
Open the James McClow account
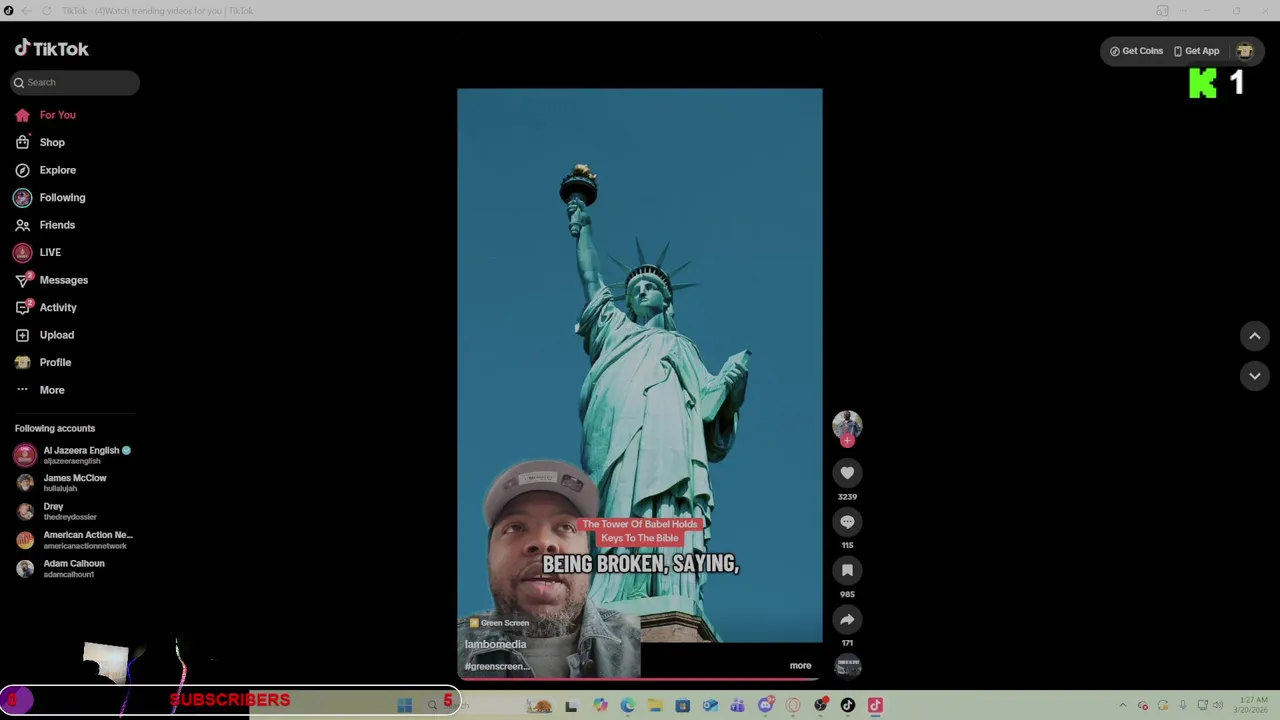coord(74,483)
